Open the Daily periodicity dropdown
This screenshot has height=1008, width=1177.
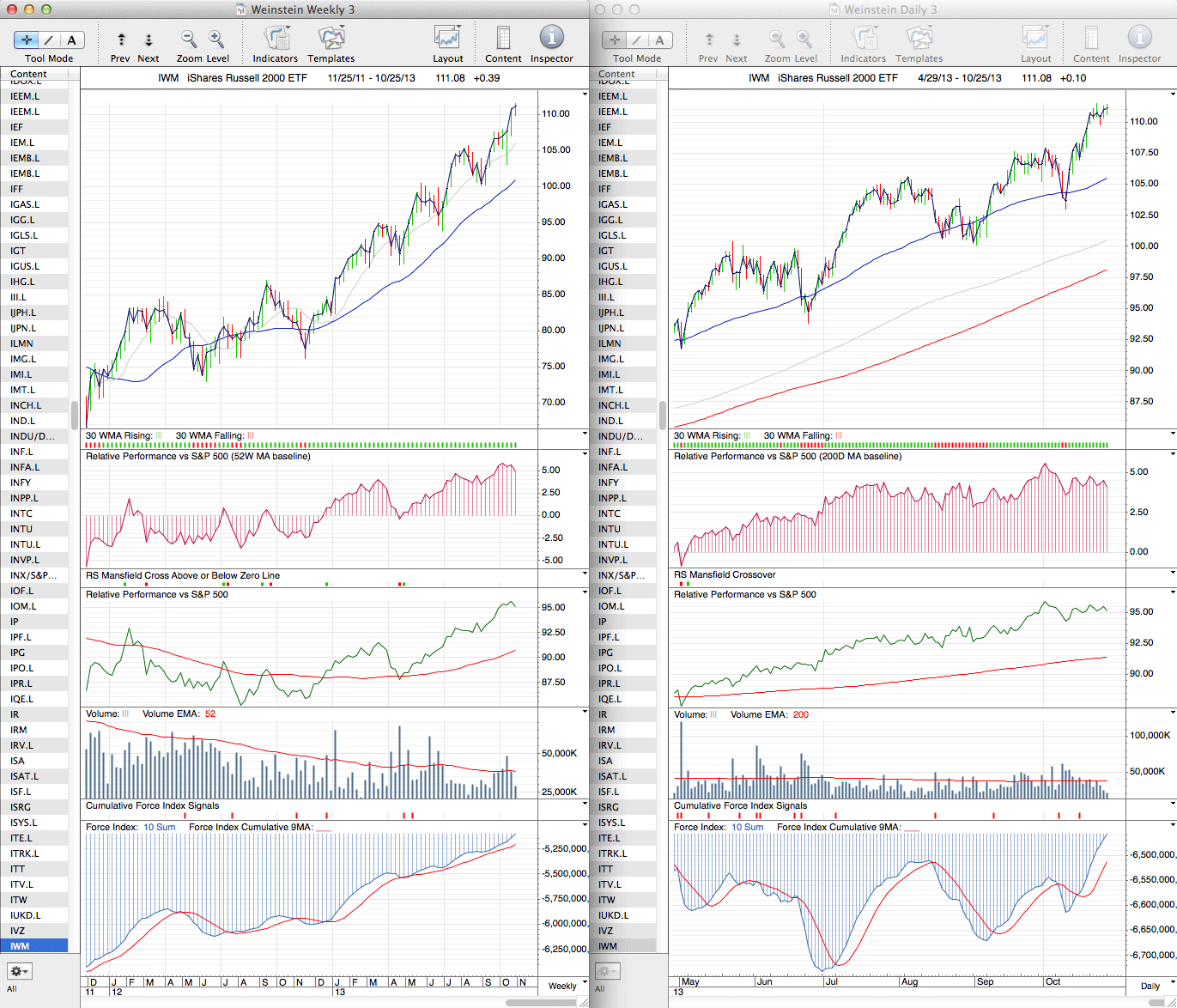[1155, 986]
